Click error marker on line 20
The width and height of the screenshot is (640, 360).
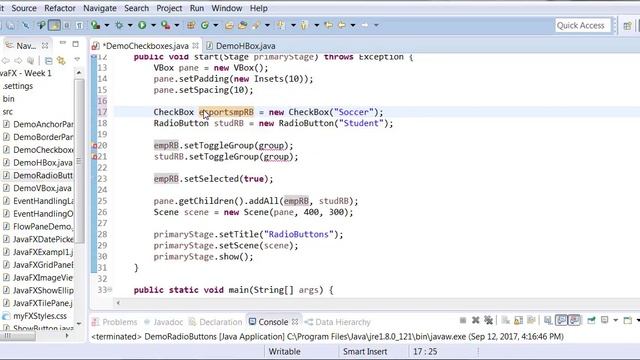click(94, 146)
